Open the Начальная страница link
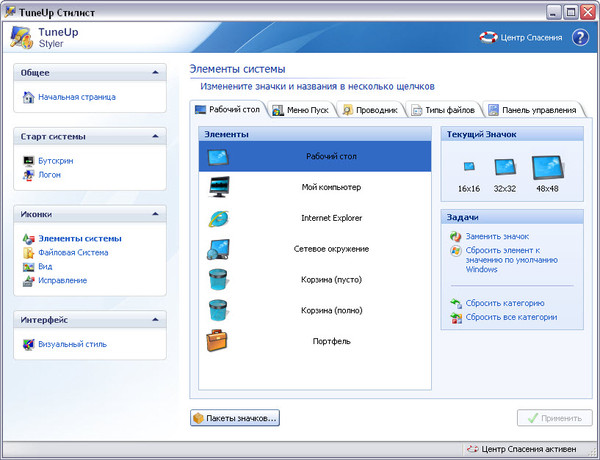600x460 pixels. 77,97
